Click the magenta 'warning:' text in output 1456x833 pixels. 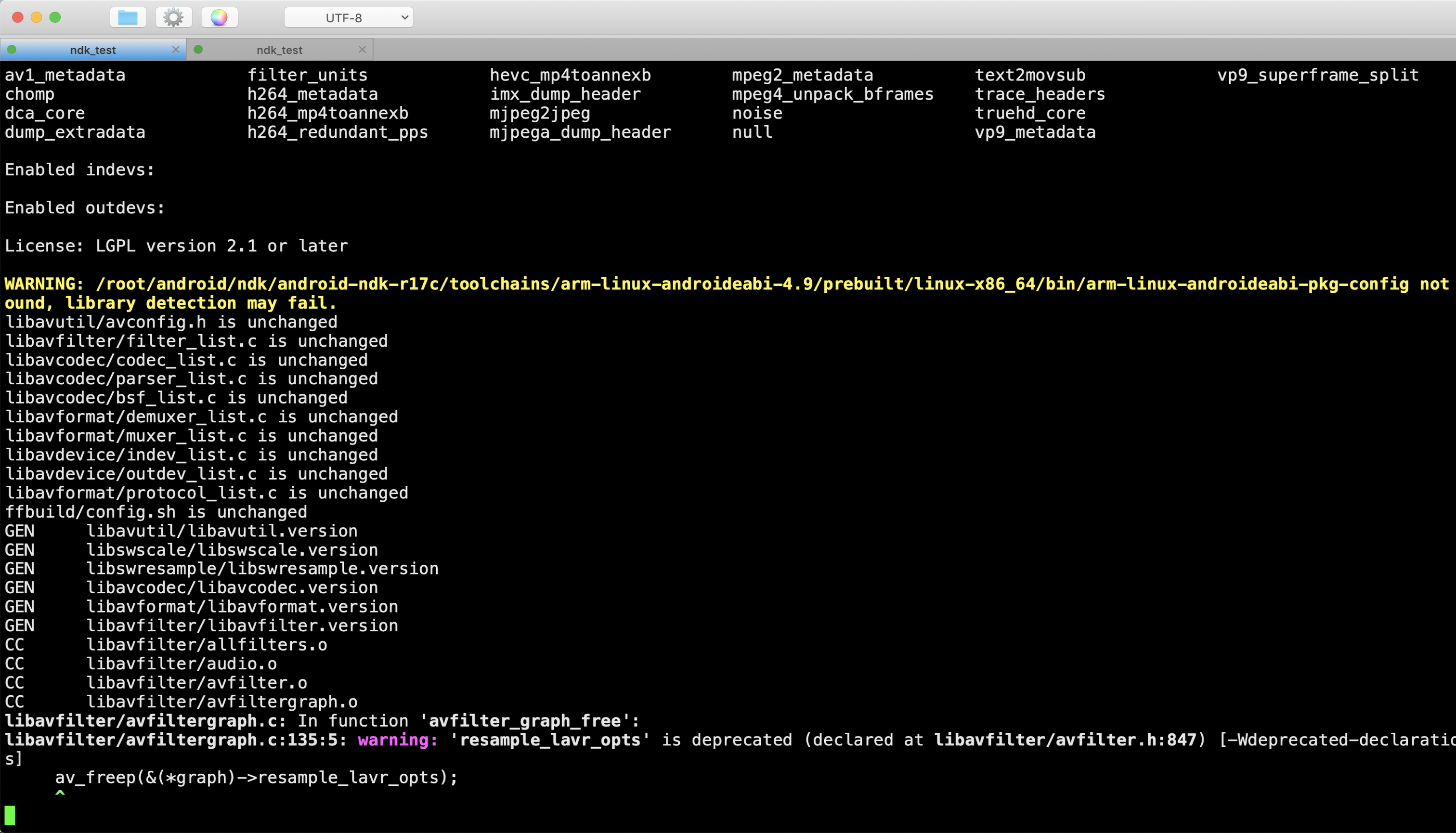tap(398, 740)
